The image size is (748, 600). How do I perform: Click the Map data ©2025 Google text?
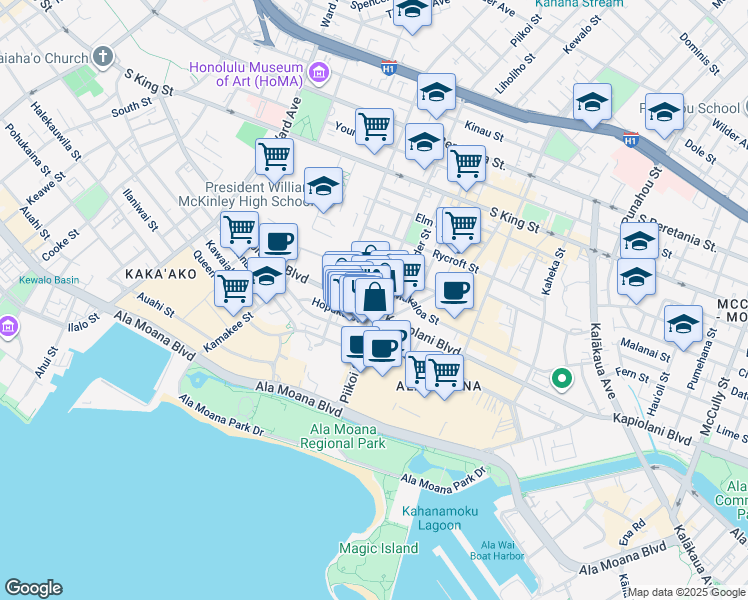685,592
